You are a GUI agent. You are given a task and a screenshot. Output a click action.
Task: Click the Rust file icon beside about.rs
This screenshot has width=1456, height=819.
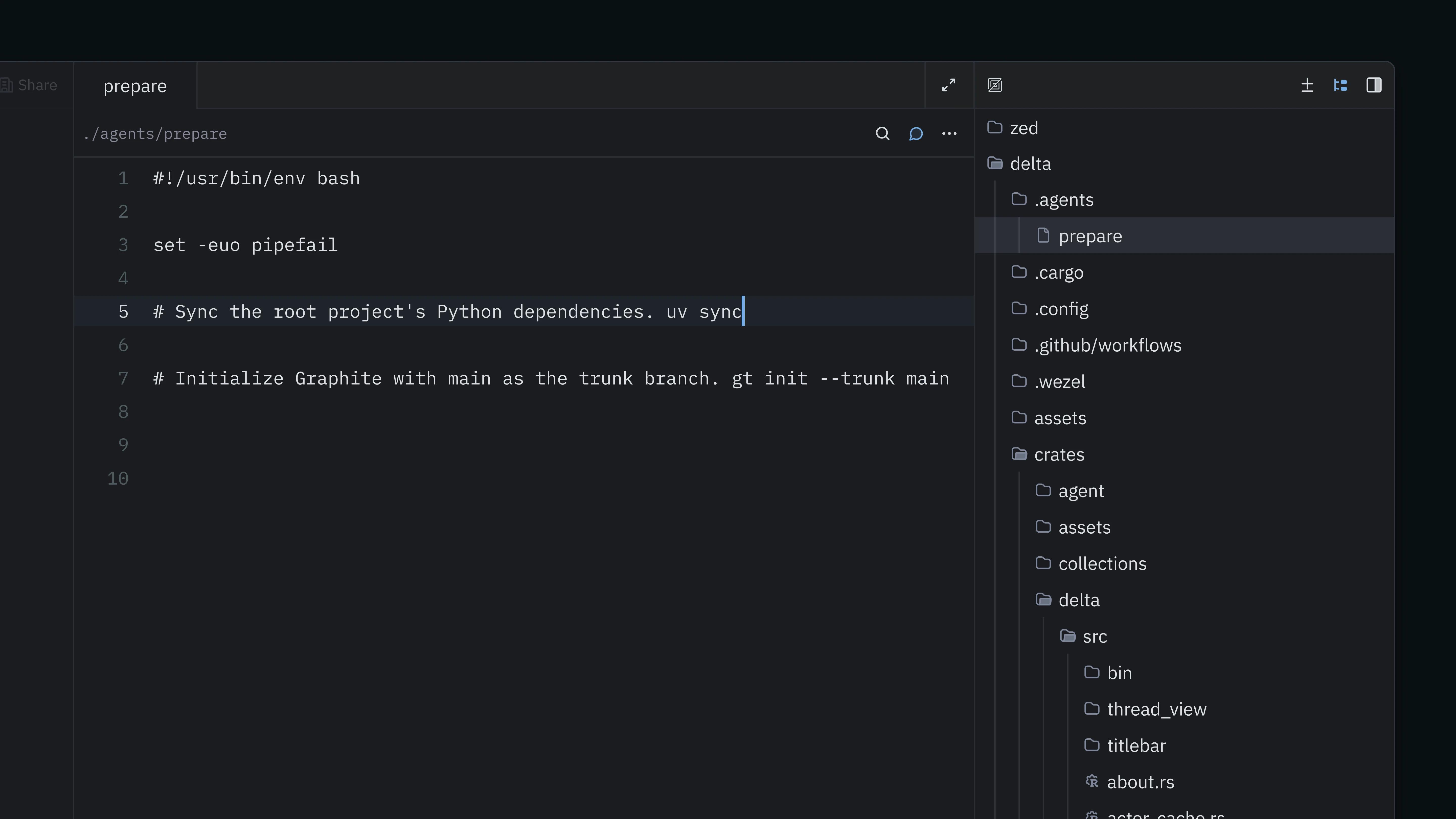pyautogui.click(x=1092, y=781)
